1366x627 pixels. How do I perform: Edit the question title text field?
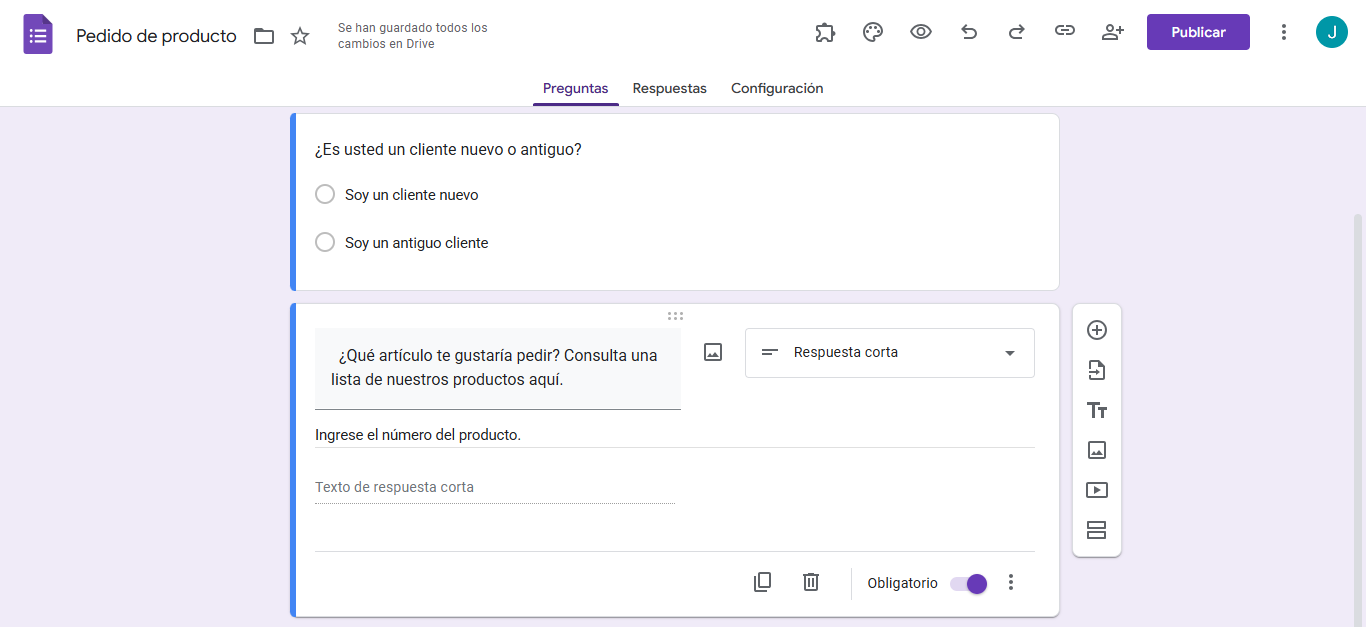click(x=498, y=368)
